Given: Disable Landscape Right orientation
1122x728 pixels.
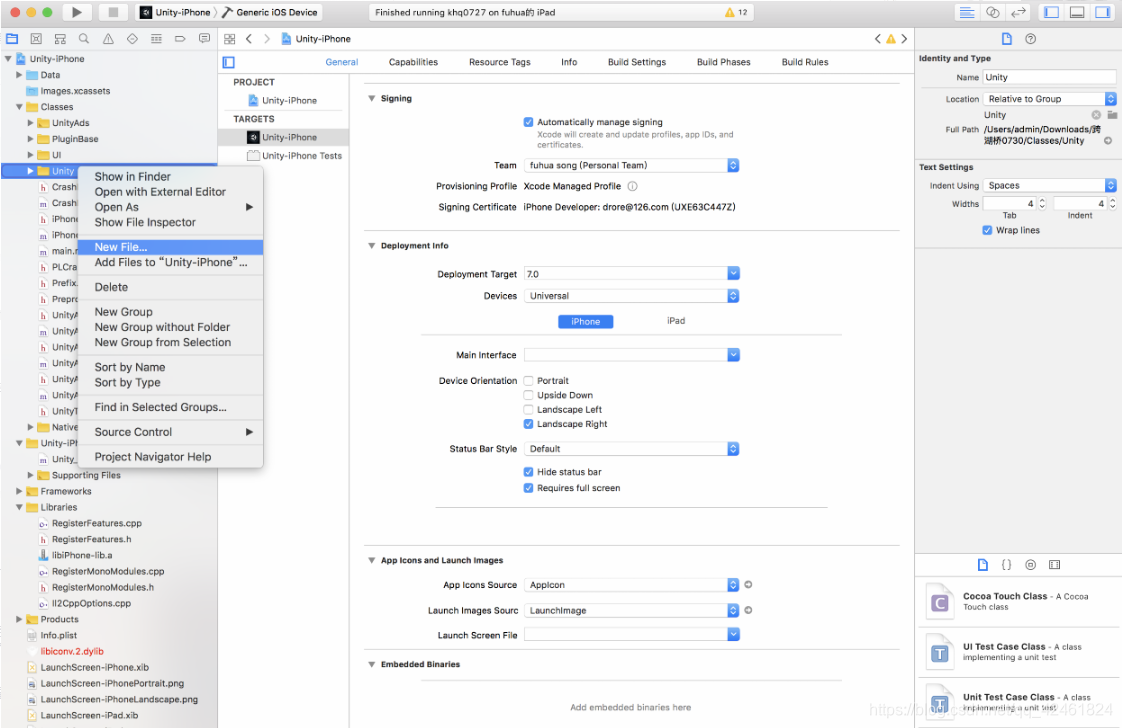Looking at the screenshot, I should click(528, 424).
